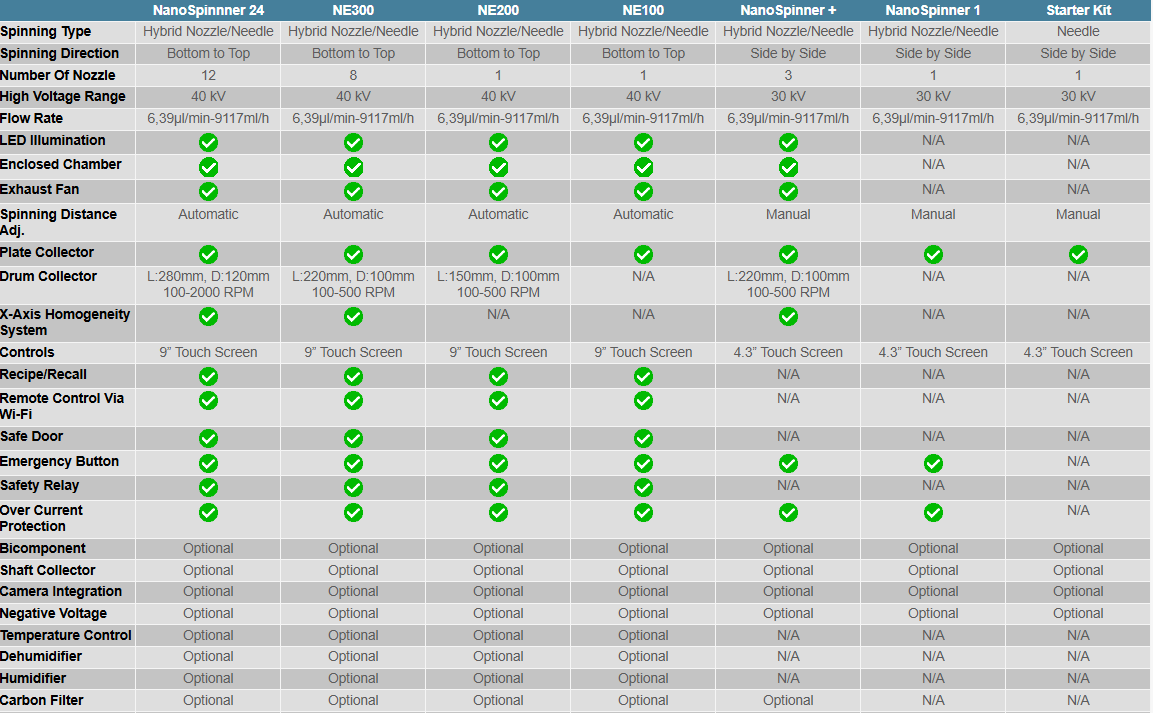Click the NE100 column header
The width and height of the screenshot is (1153, 713).
[x=643, y=10]
